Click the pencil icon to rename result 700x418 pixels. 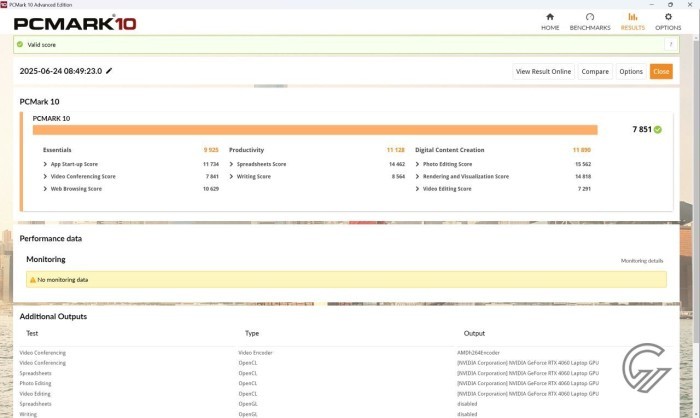click(x=110, y=71)
